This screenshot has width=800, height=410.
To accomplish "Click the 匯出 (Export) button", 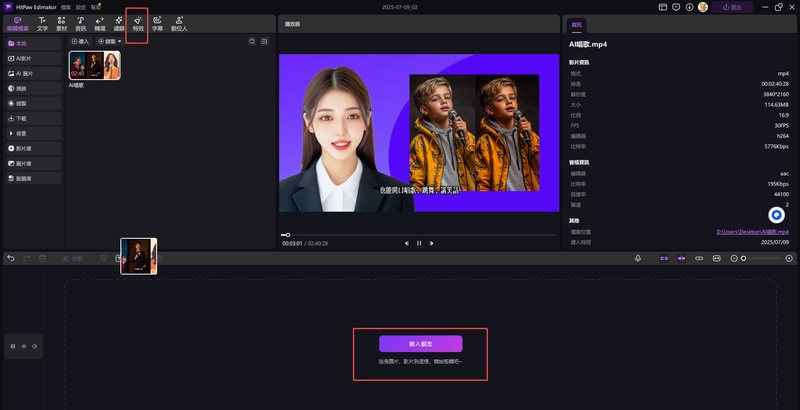I will [x=732, y=7].
